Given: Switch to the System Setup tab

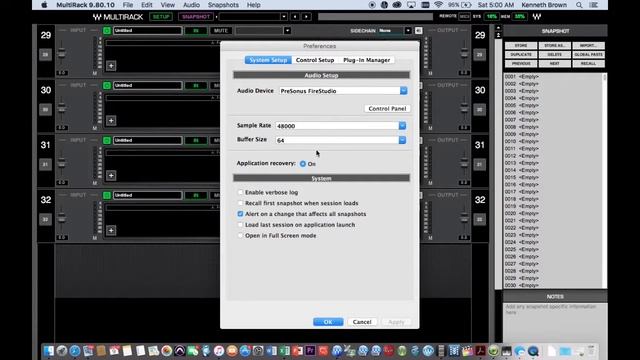Looking at the screenshot, I should click(x=268, y=60).
